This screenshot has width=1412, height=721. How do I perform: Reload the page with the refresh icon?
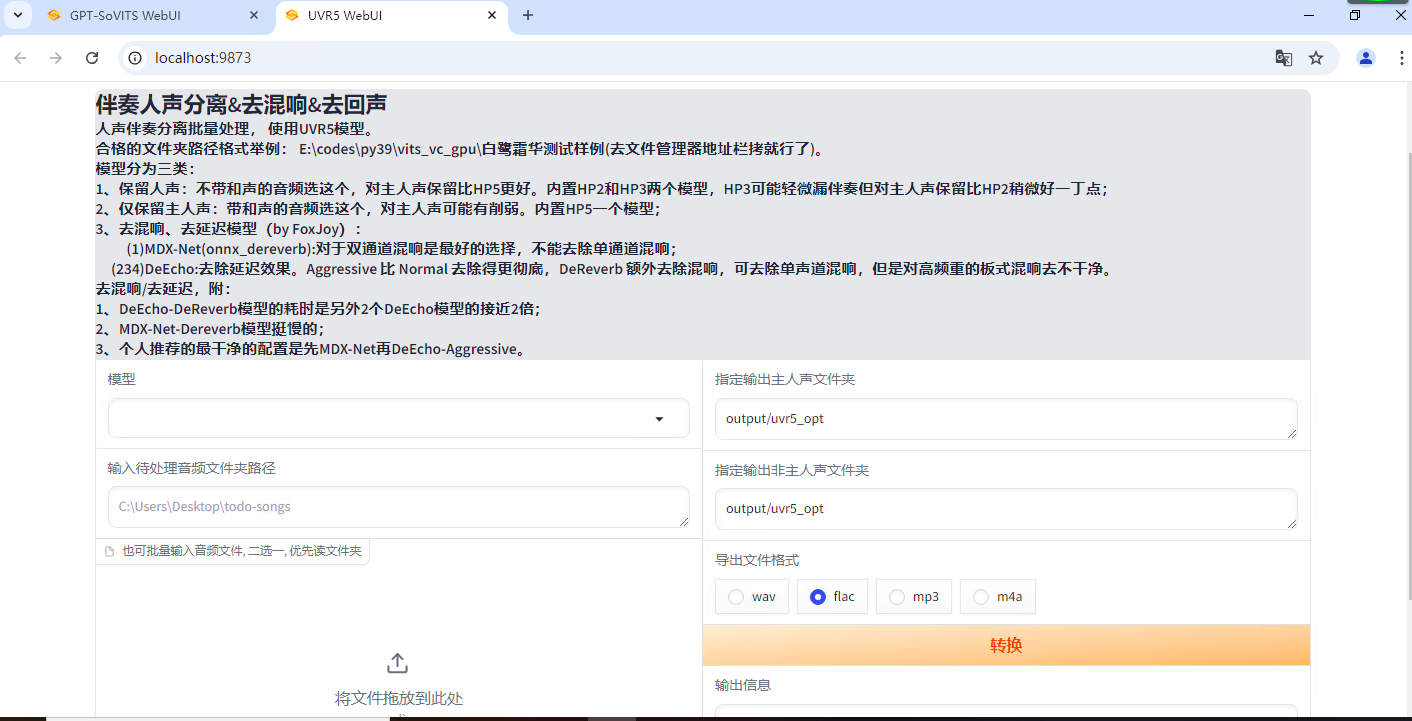tap(92, 58)
